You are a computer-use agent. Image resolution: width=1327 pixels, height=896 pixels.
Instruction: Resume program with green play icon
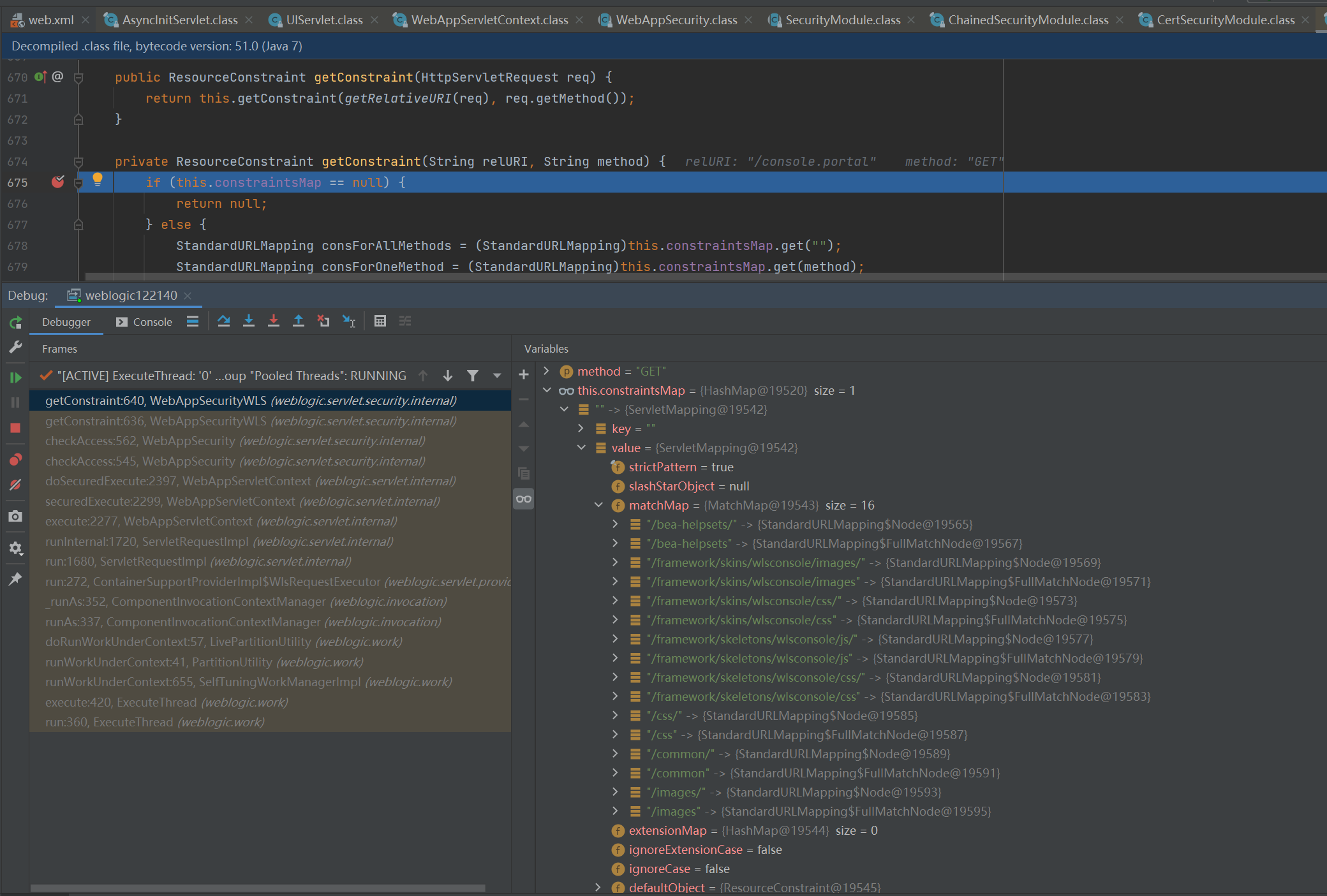[x=15, y=378]
